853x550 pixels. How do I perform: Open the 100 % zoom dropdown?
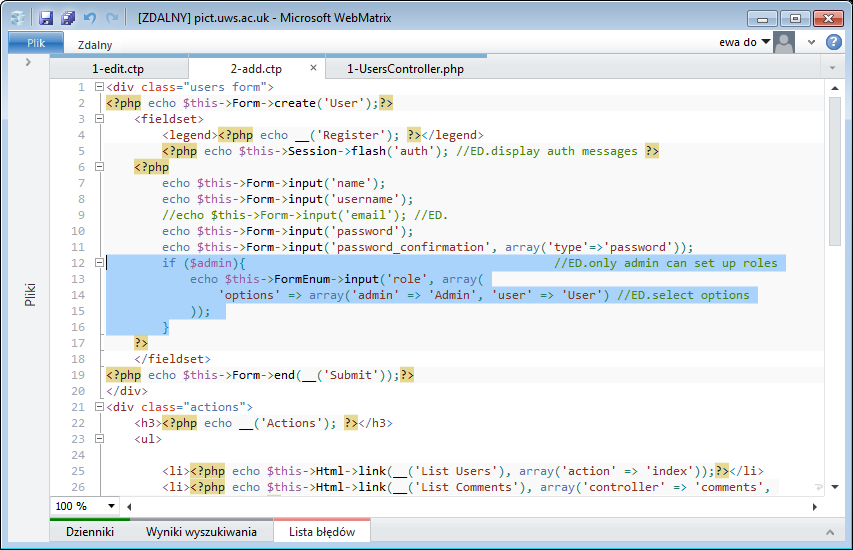(x=112, y=506)
